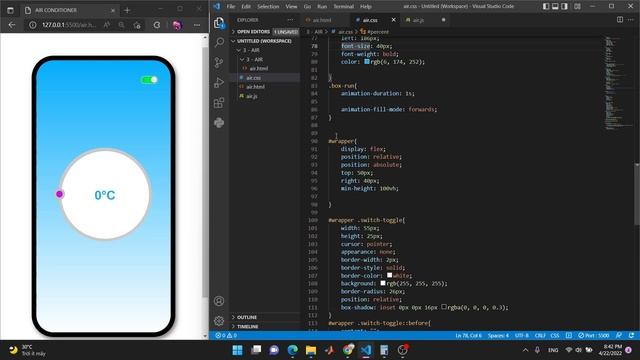Screen dimensions: 640x360
Task: Click the purple temperature dial knob
Action: click(x=60, y=194)
